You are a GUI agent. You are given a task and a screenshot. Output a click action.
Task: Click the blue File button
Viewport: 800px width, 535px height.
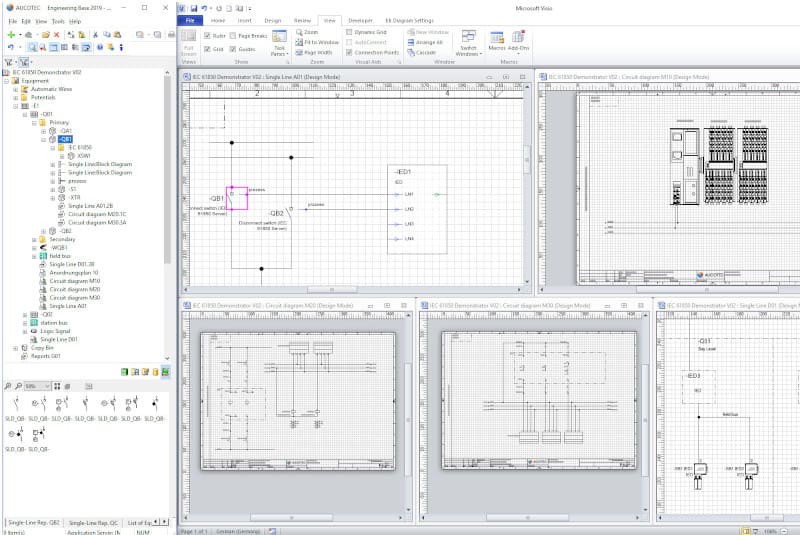[189, 20]
